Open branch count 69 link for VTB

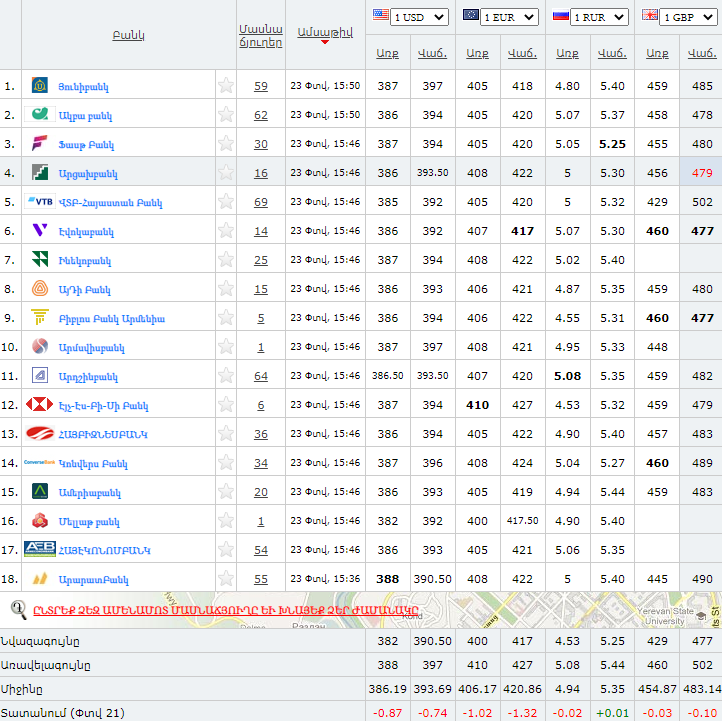pyautogui.click(x=261, y=202)
